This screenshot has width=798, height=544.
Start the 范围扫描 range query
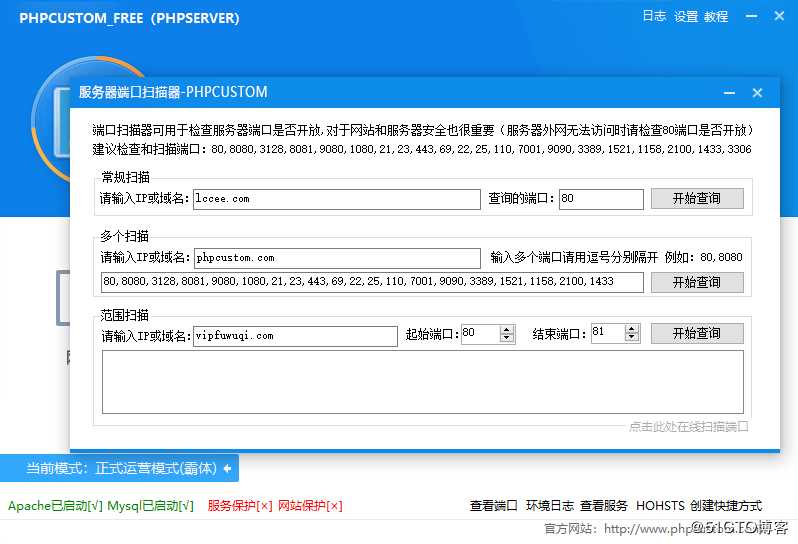[x=697, y=333]
